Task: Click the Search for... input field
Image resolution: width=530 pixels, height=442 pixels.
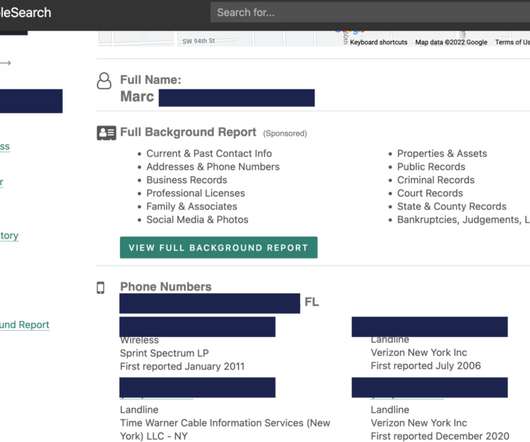Action: (370, 13)
